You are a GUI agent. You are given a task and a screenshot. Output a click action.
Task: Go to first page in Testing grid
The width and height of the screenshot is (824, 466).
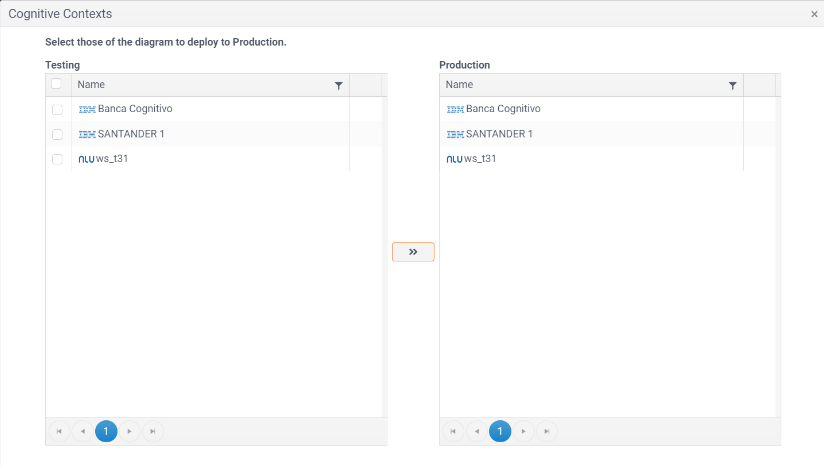coord(59,431)
